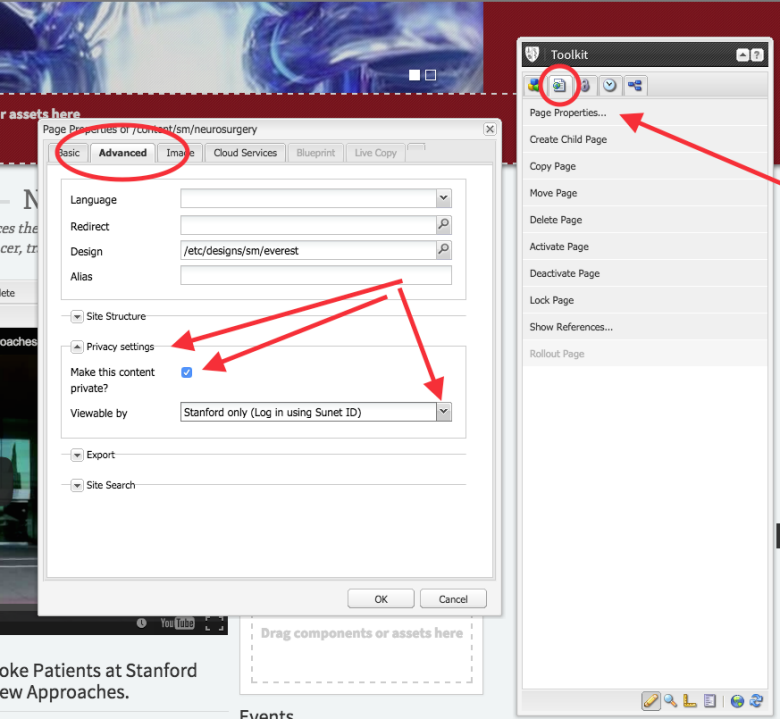Open the Components tab in the Toolkit
780x719 pixels.
(x=534, y=86)
